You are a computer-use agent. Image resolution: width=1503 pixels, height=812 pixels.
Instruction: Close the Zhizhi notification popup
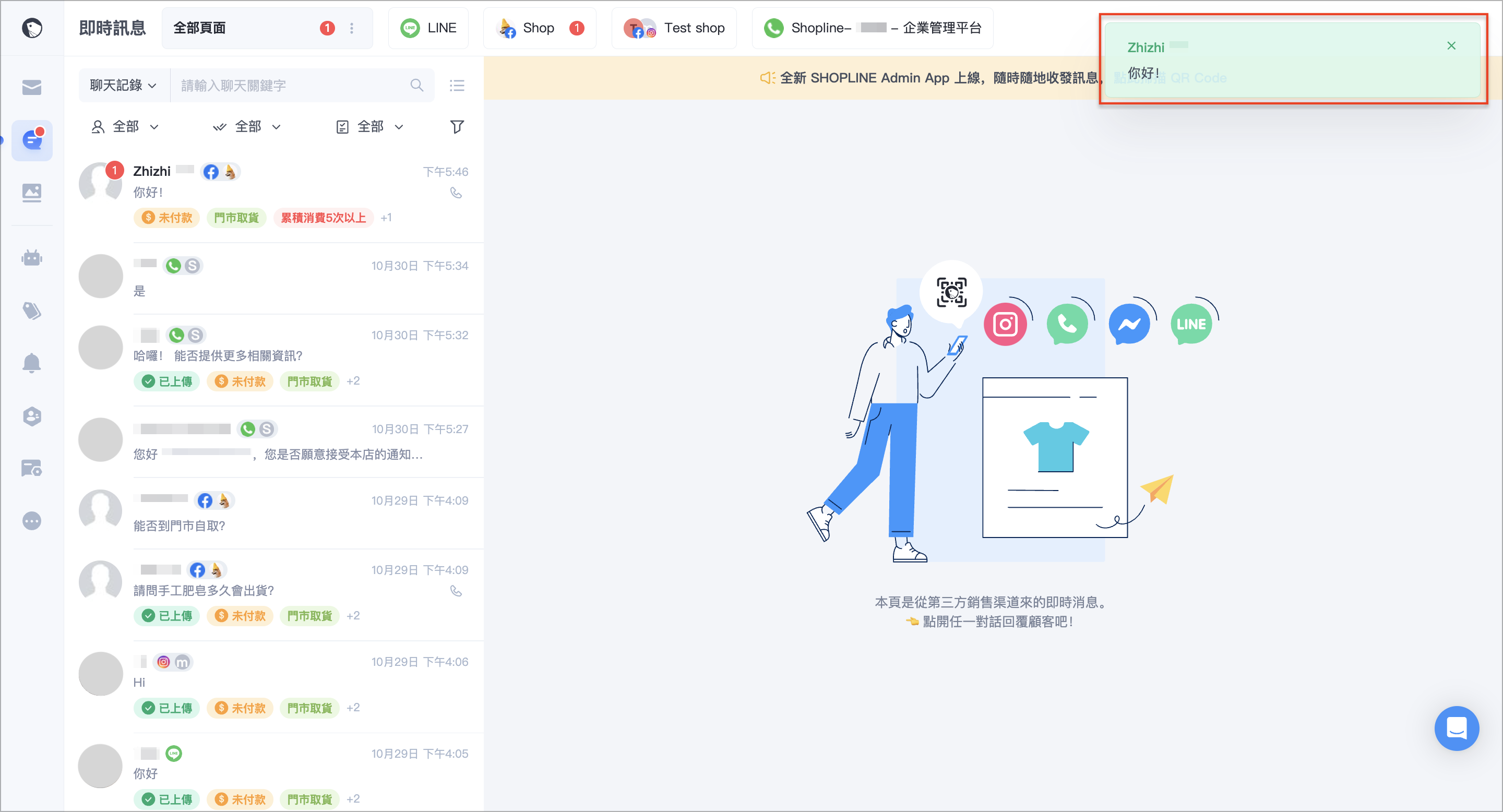pyautogui.click(x=1451, y=45)
